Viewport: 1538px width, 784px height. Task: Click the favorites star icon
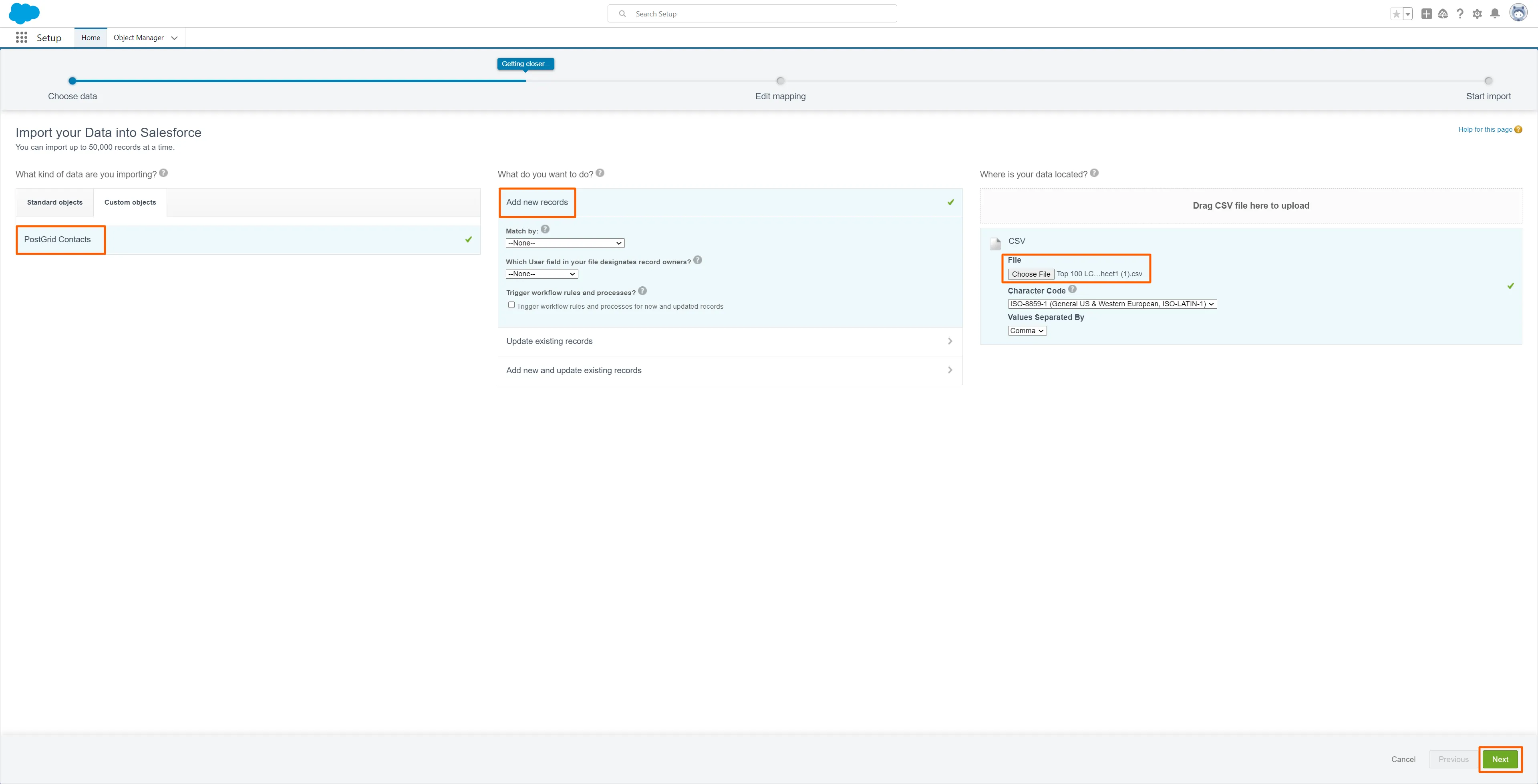coord(1396,14)
